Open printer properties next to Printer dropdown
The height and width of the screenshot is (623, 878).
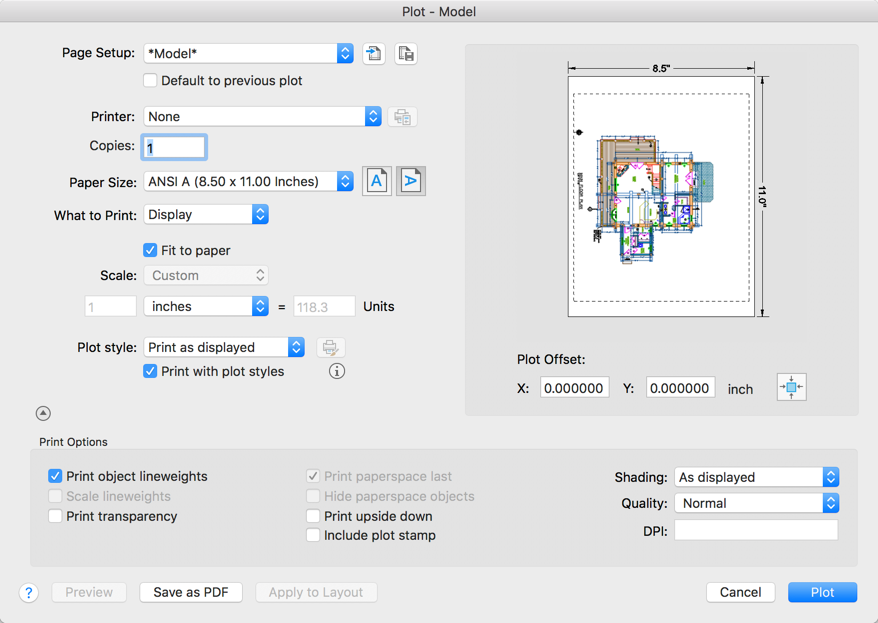point(403,116)
